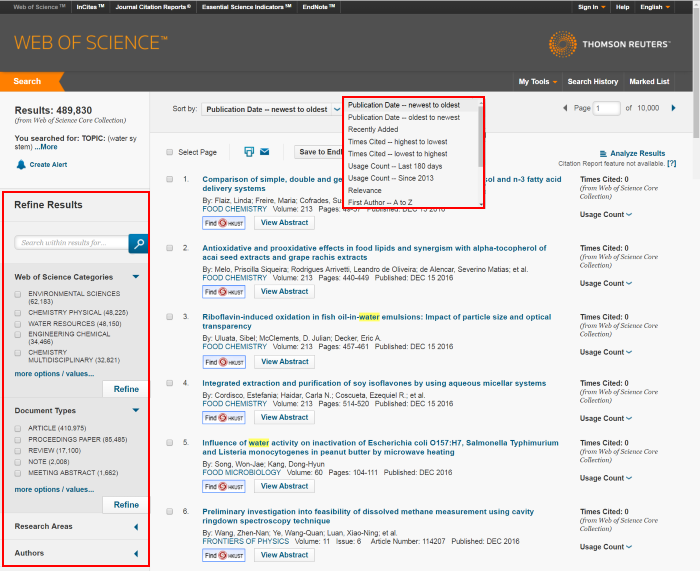Click the Save to EndNote button
Viewport: 700px width, 571px height.
319,152
